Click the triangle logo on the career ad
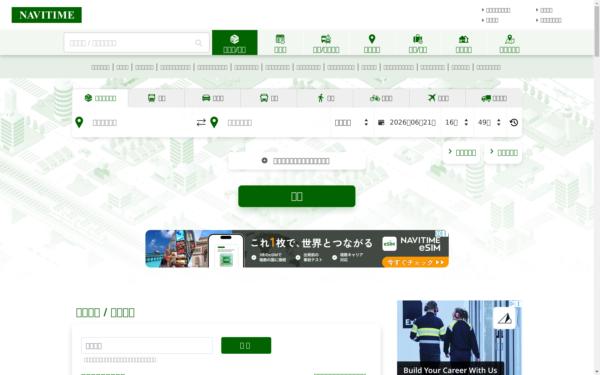 504,318
